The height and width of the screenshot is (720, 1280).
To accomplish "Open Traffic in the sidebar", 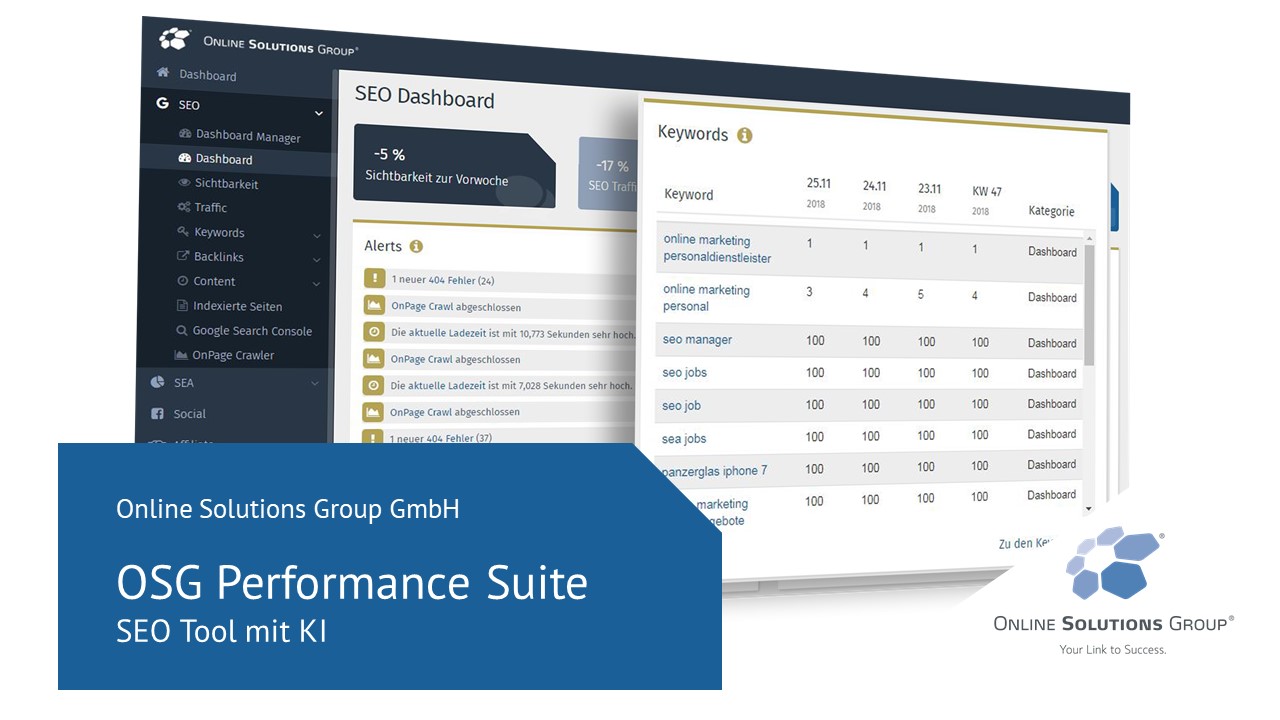I will 211,207.
